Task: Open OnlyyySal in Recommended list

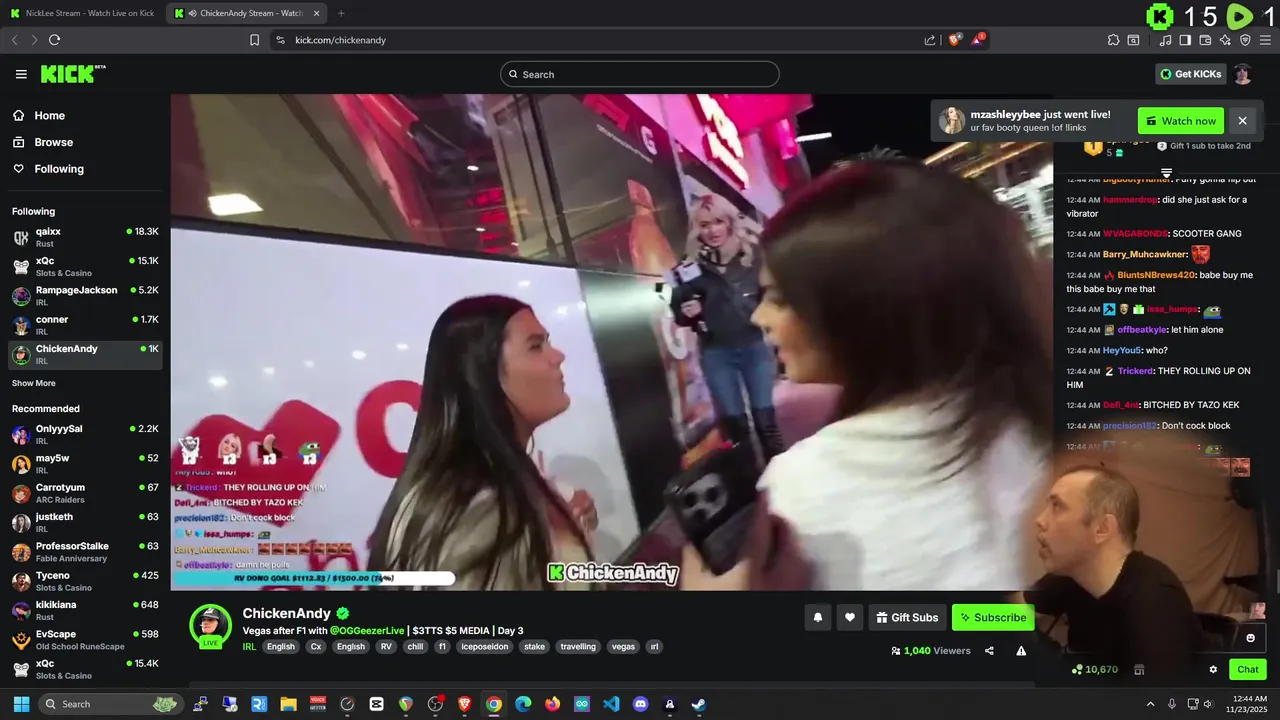Action: (x=85, y=434)
